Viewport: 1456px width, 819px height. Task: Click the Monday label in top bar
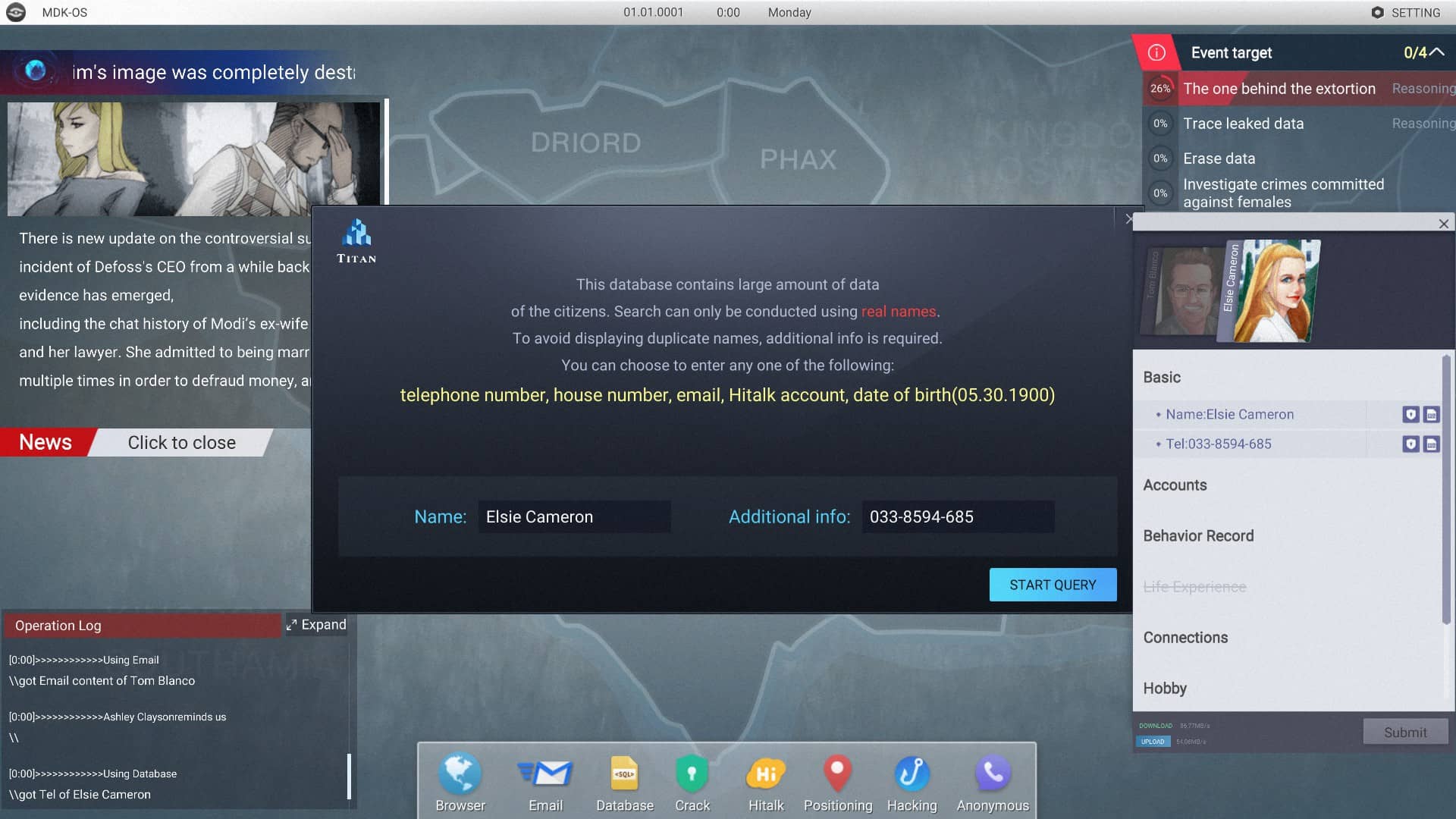(789, 12)
